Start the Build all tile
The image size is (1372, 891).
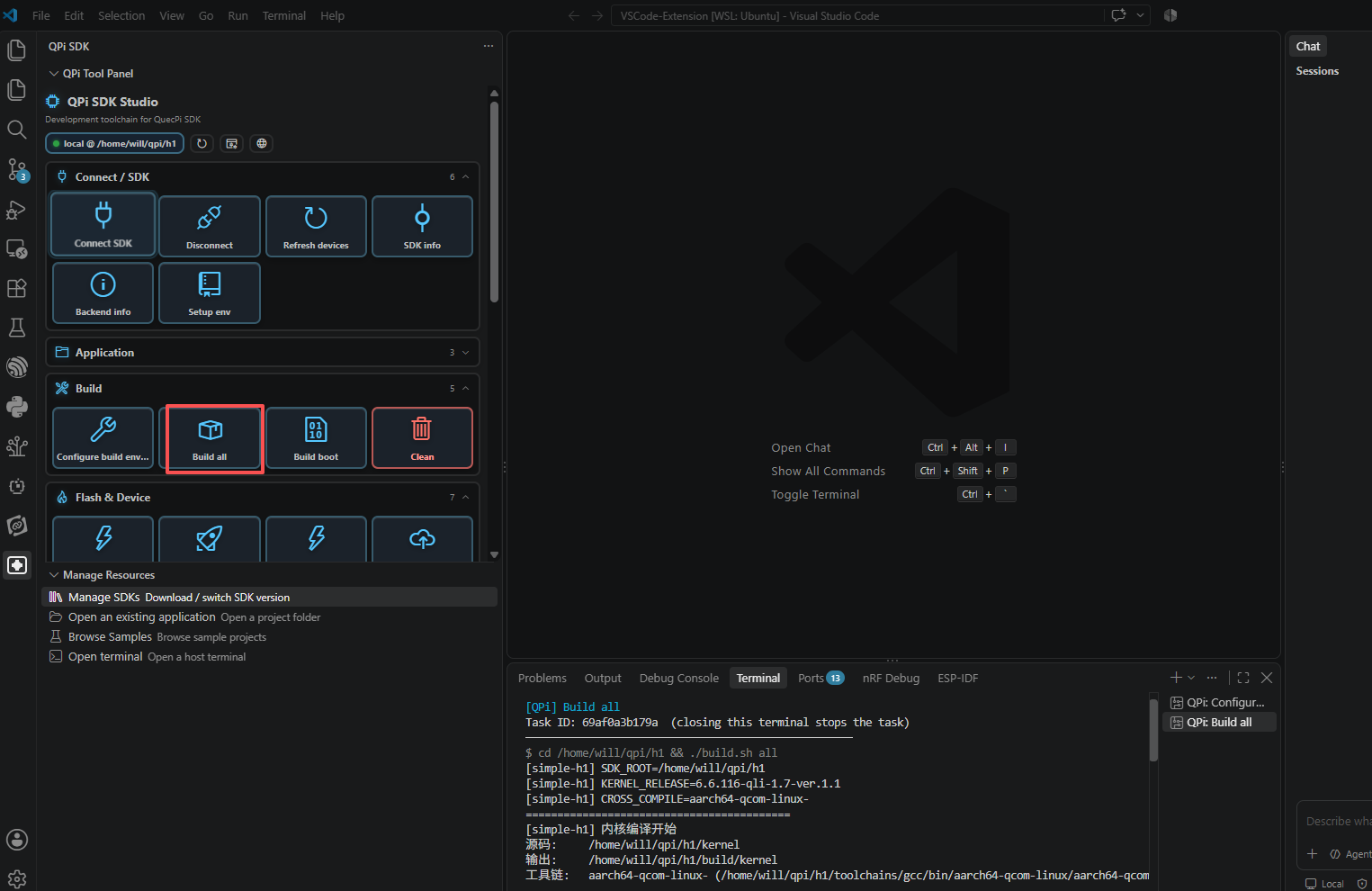210,437
